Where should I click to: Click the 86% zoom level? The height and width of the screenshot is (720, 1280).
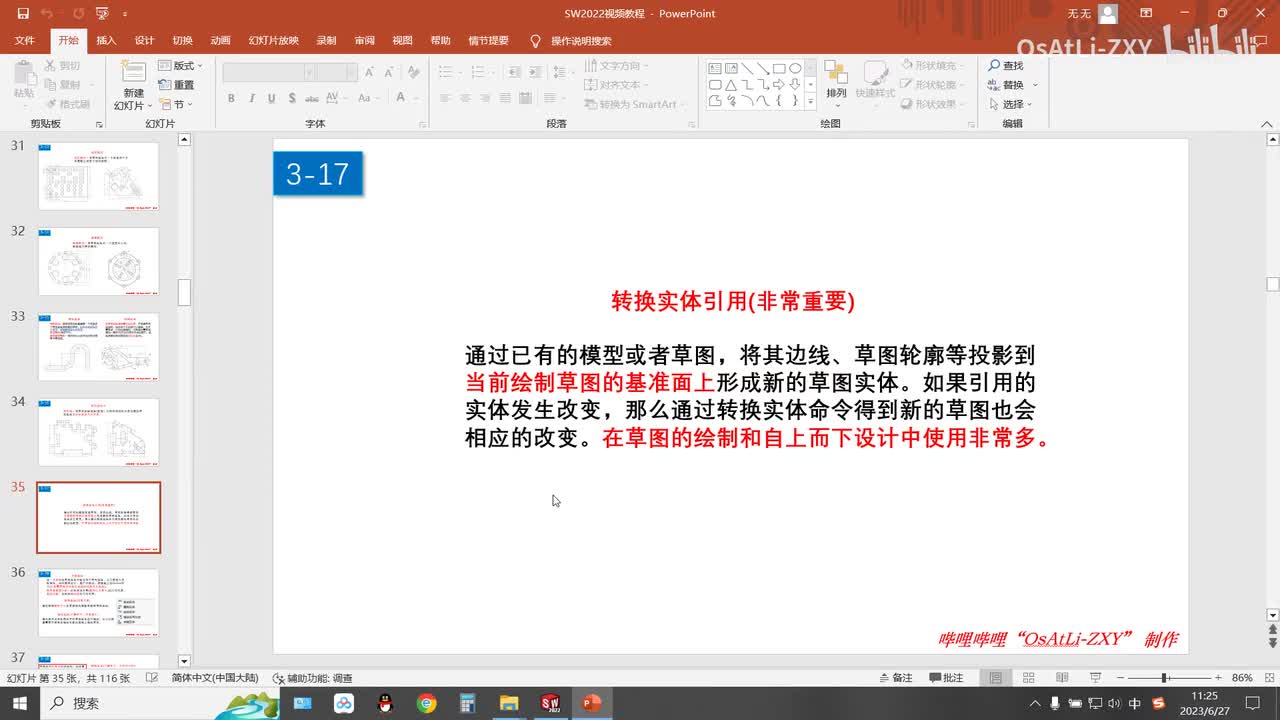[1243, 678]
